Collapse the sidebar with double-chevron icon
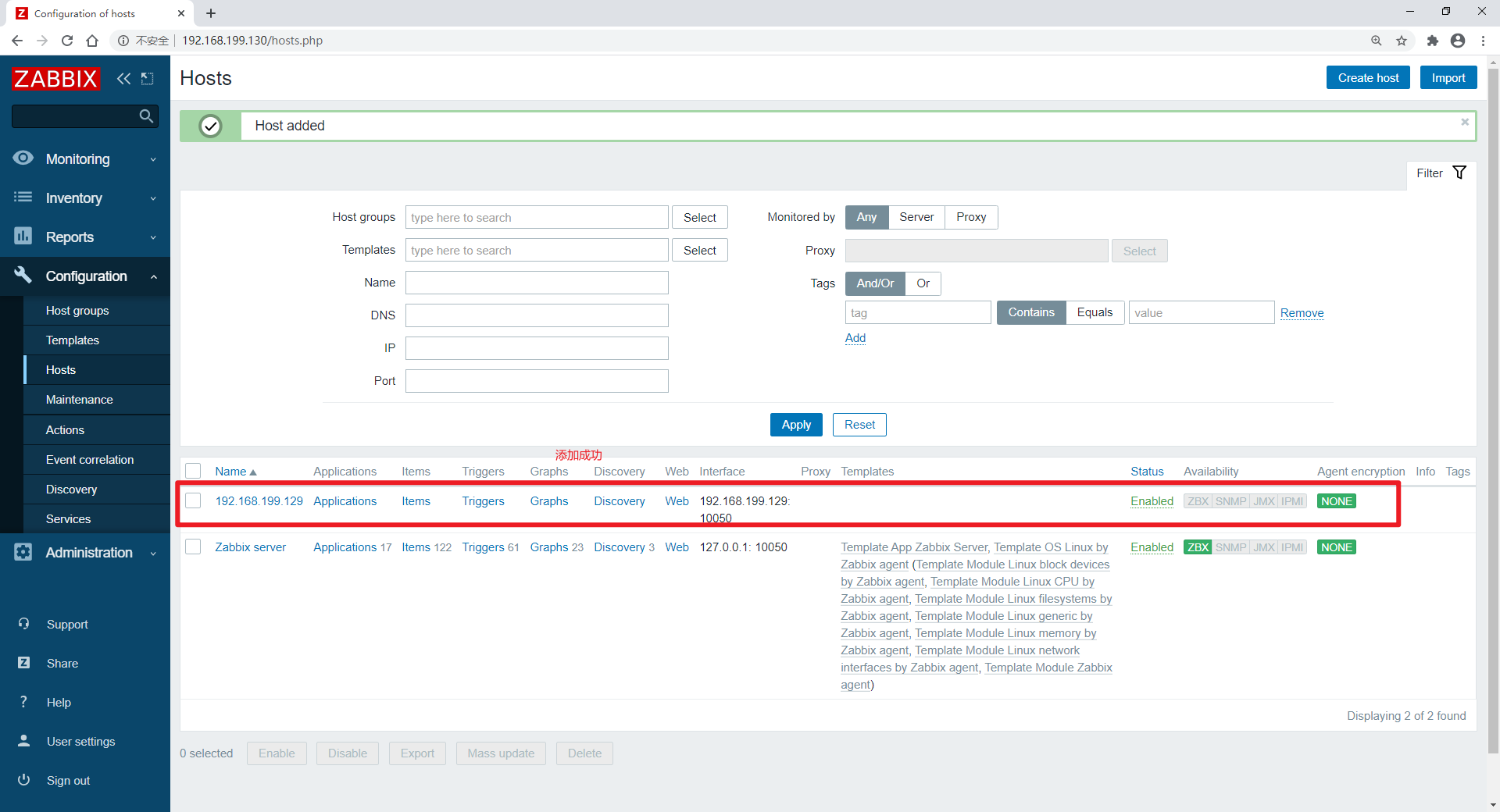 coord(123,78)
